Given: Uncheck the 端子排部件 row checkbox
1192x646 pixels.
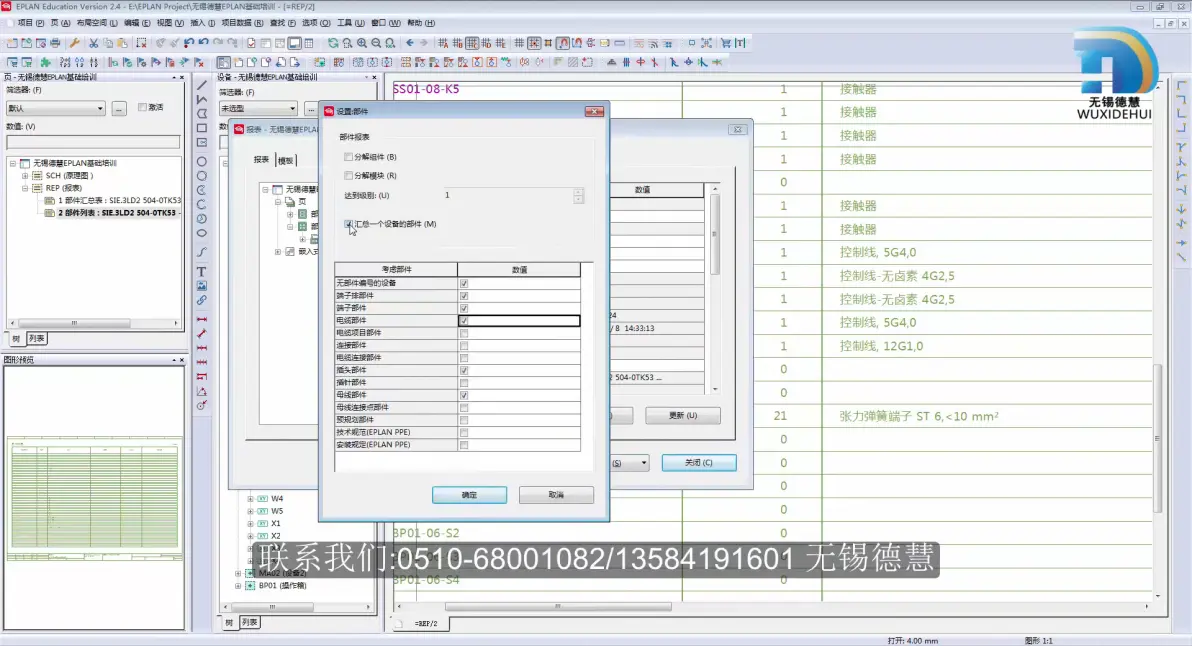Looking at the screenshot, I should [464, 296].
